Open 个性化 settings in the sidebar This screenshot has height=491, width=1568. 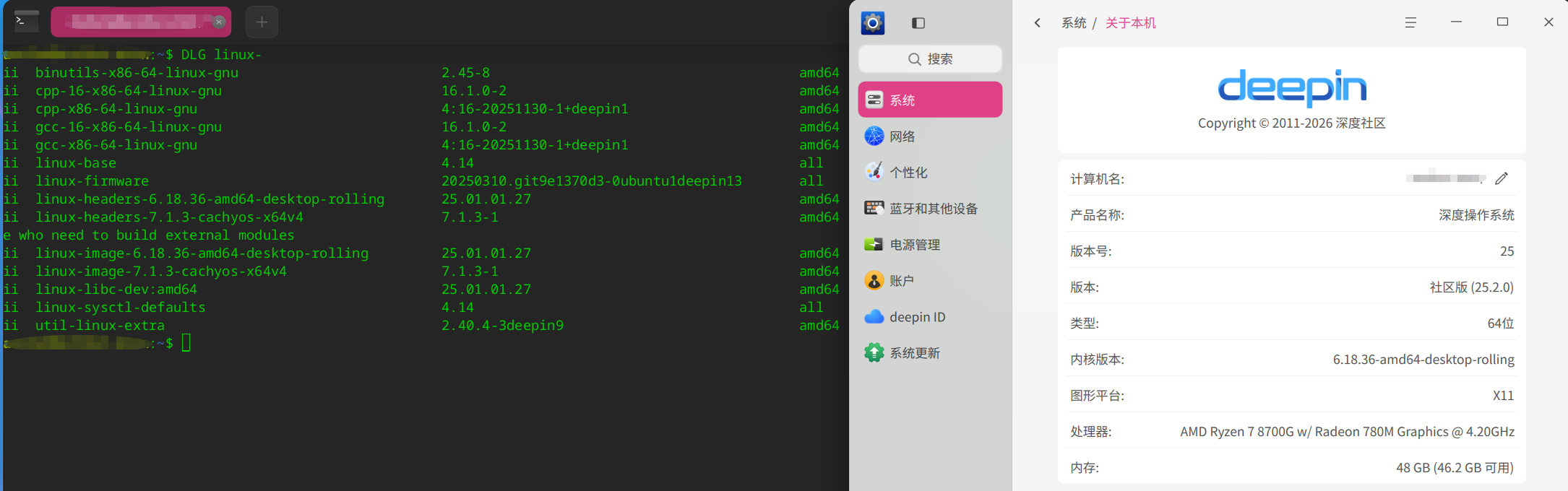click(x=930, y=172)
